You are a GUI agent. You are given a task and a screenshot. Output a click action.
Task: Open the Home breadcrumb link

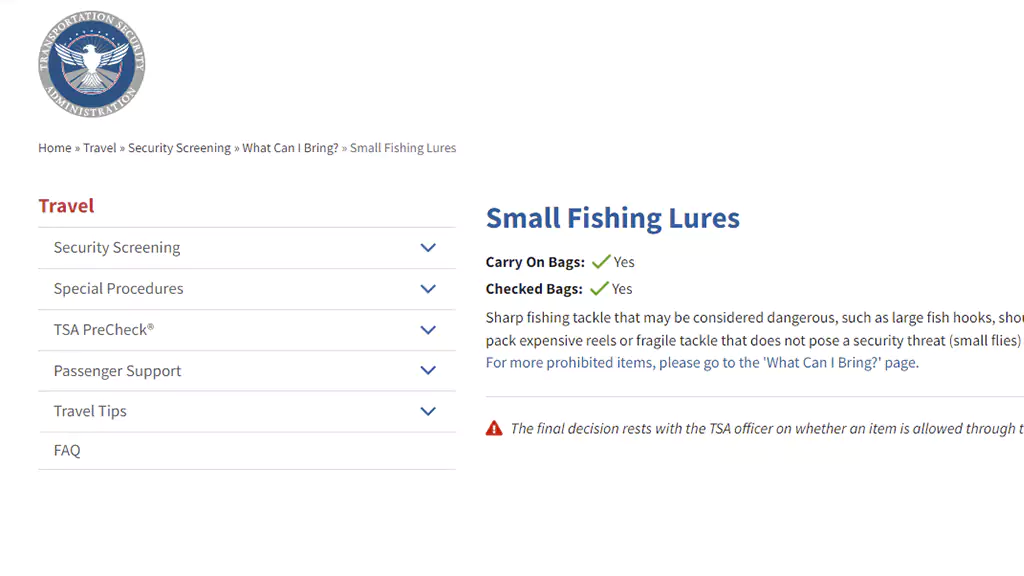[55, 148]
